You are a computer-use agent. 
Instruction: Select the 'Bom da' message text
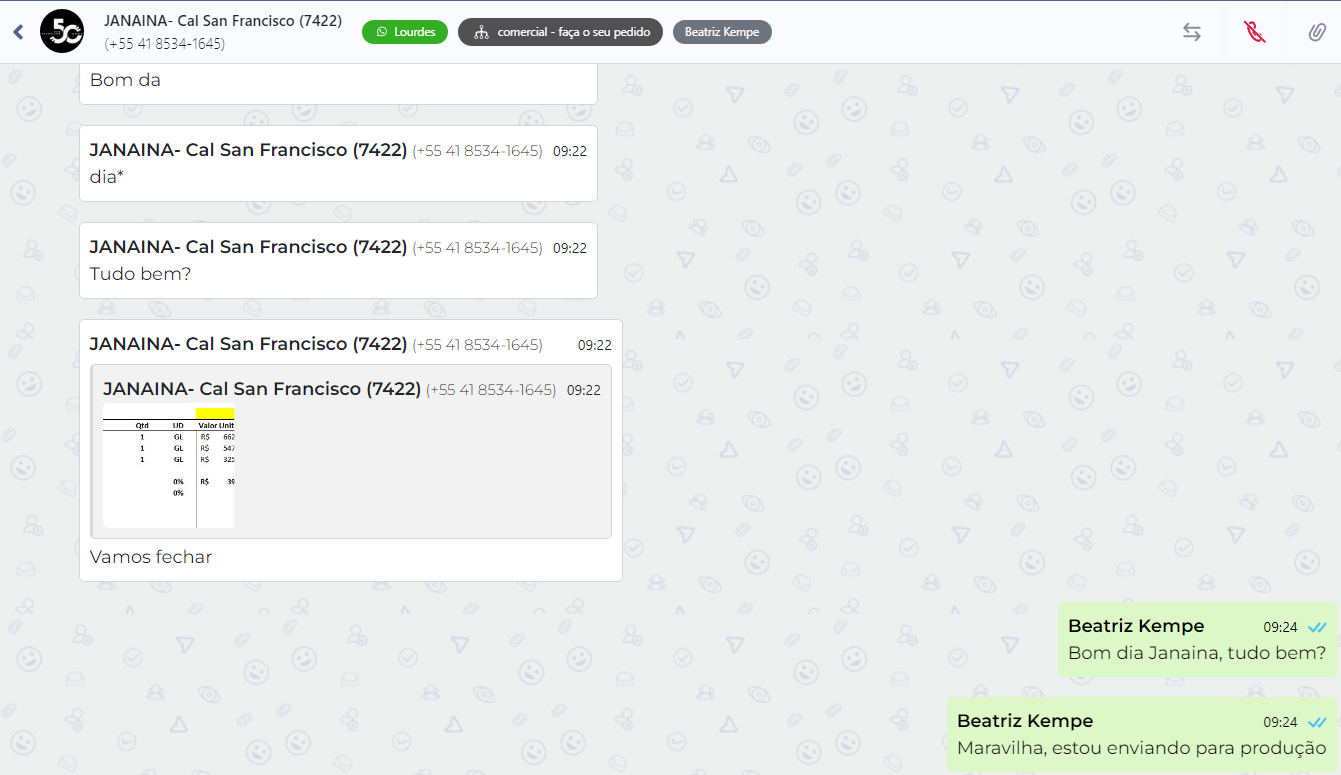[x=125, y=80]
